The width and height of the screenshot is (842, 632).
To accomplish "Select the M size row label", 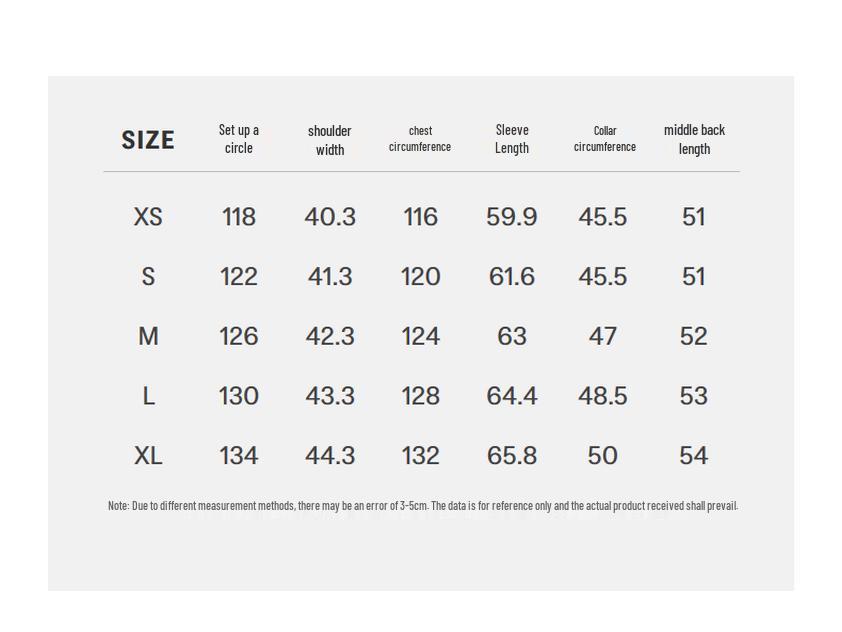I will [x=148, y=337].
